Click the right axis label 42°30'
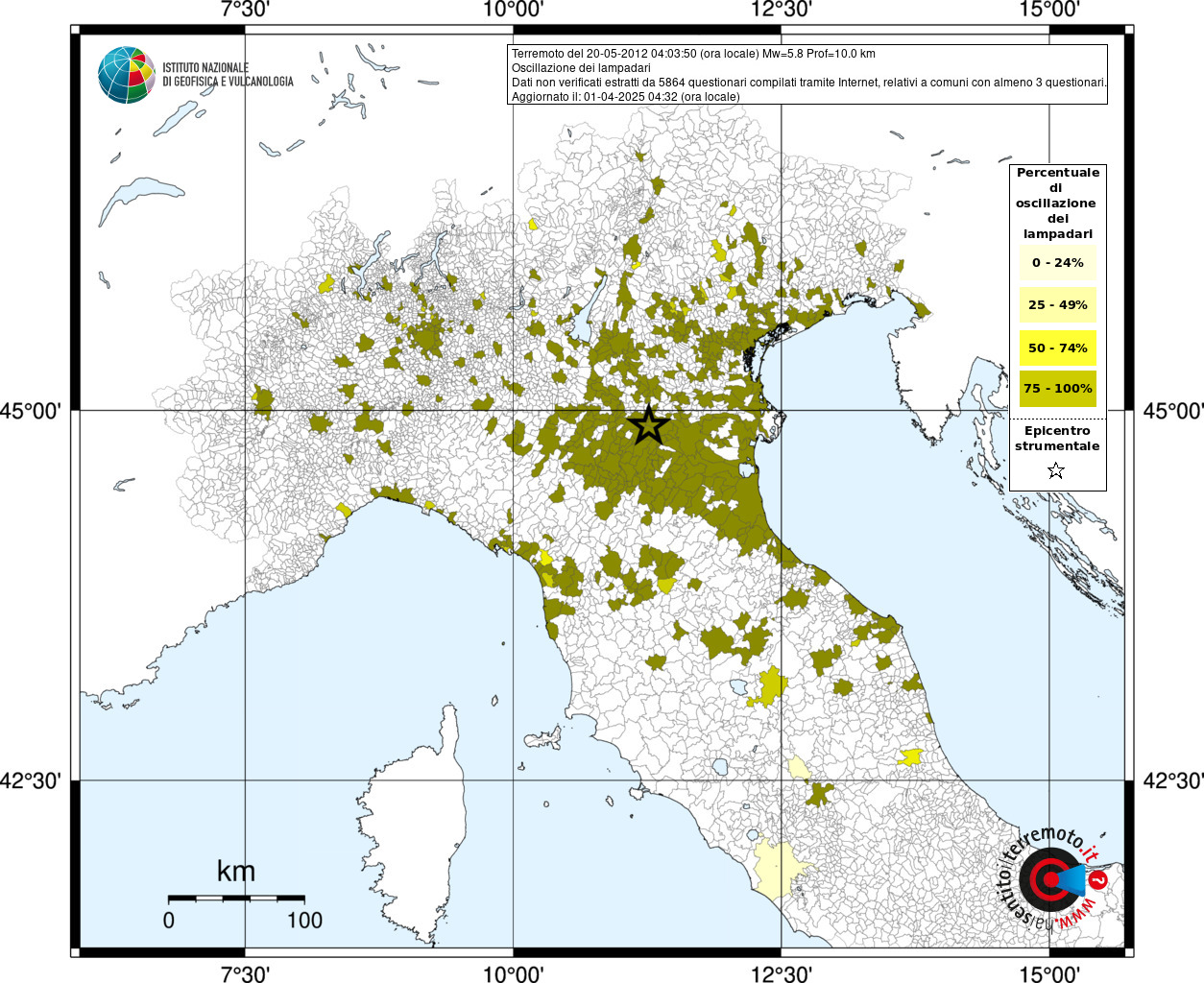Image resolution: width=1204 pixels, height=983 pixels. point(1173,780)
